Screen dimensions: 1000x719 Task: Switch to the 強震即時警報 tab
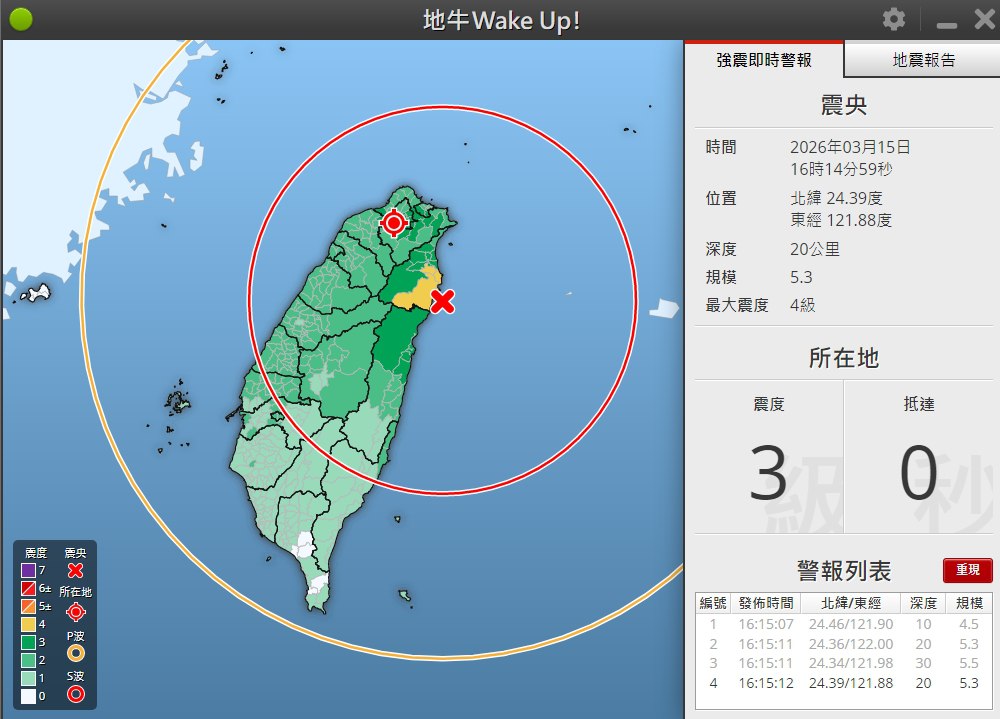[x=764, y=60]
